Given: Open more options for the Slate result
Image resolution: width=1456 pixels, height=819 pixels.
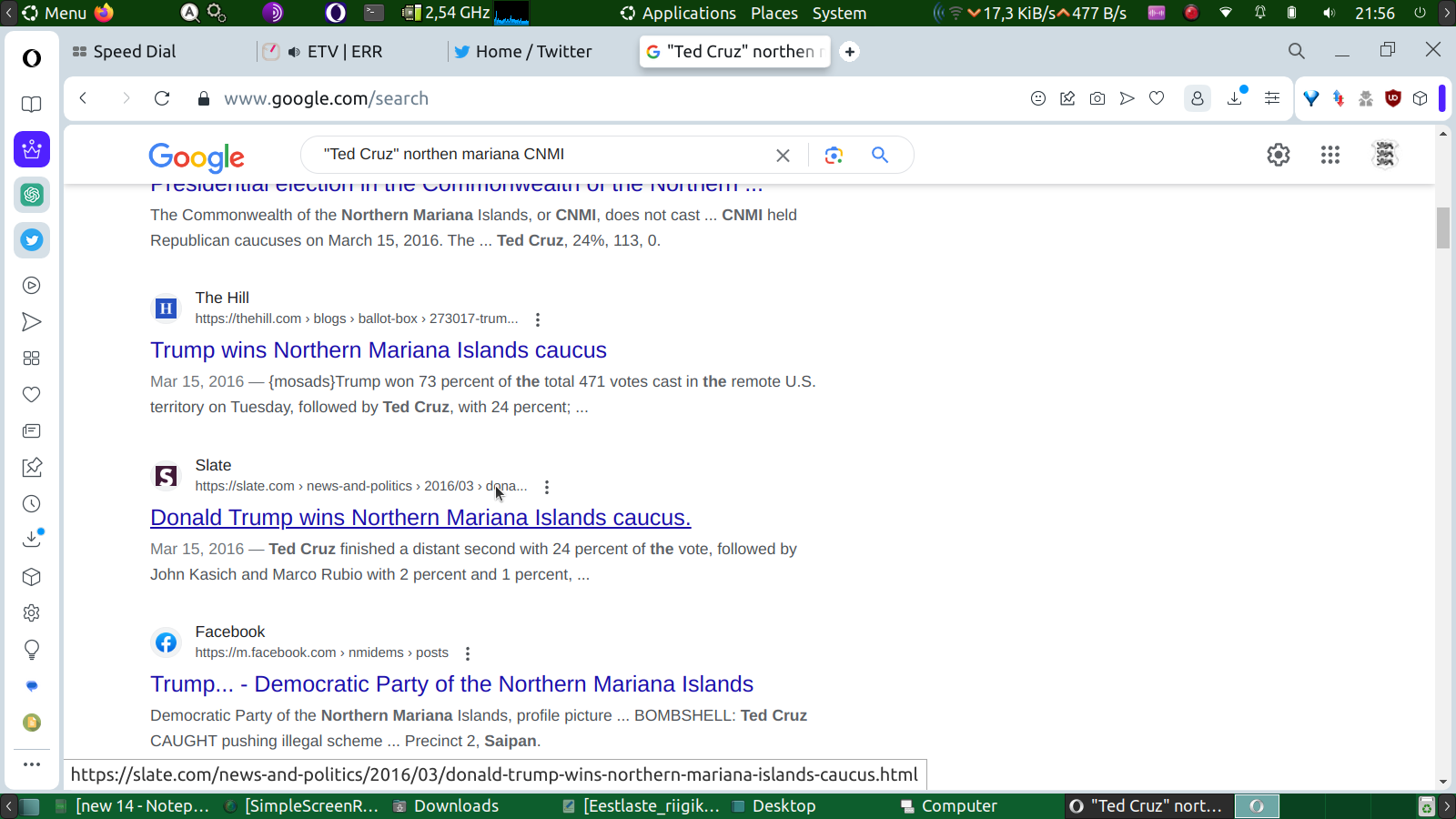Looking at the screenshot, I should click(x=547, y=487).
